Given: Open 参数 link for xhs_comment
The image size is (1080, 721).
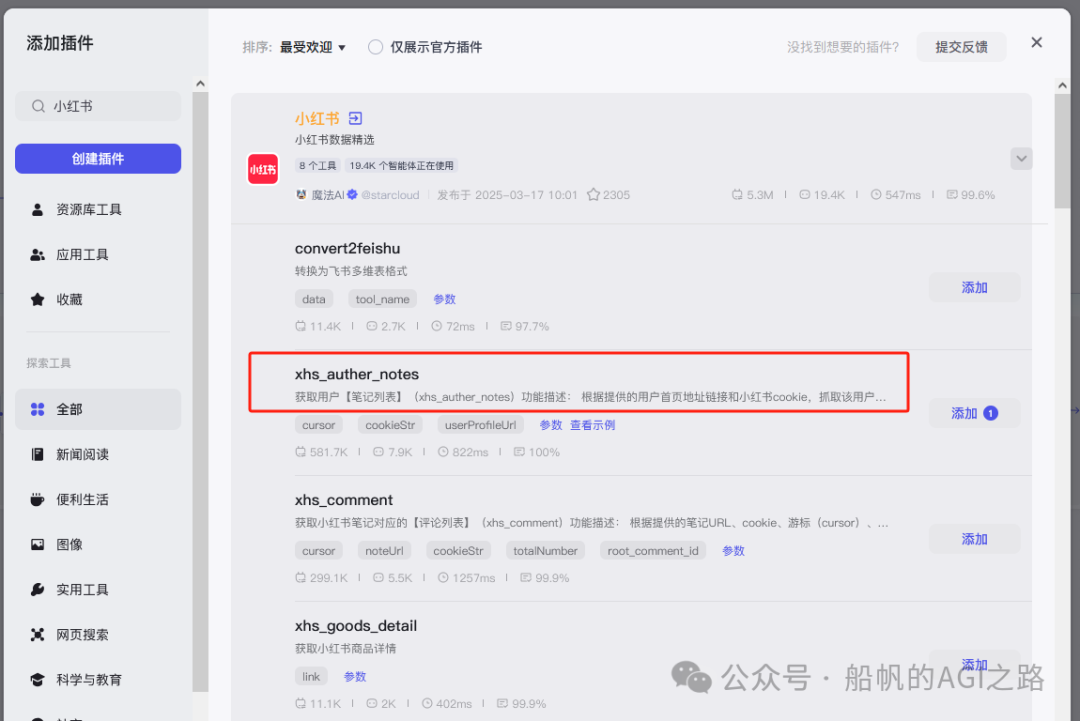Looking at the screenshot, I should click(x=733, y=551).
